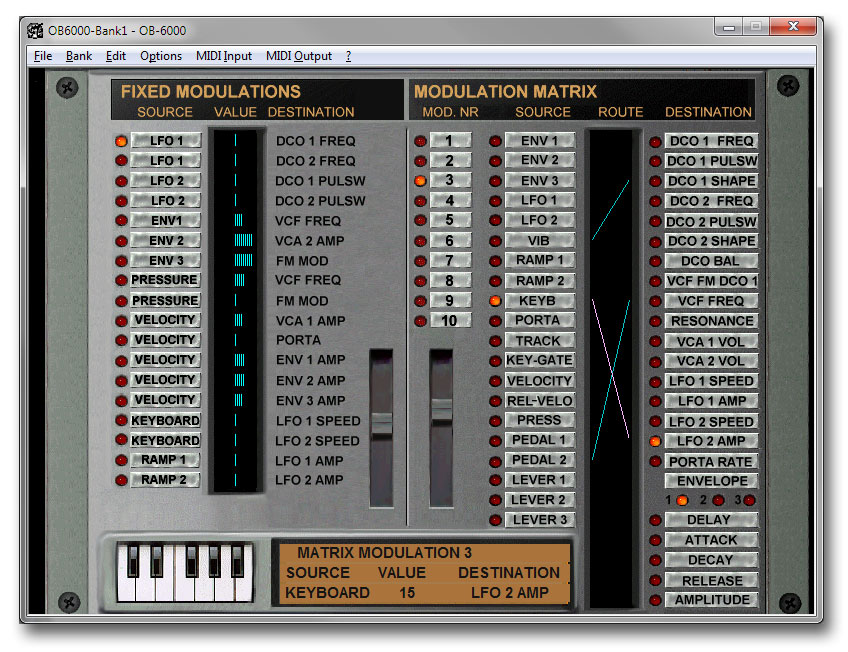848x652 pixels.
Task: Toggle LED beside mod number 9
Action: (420, 301)
